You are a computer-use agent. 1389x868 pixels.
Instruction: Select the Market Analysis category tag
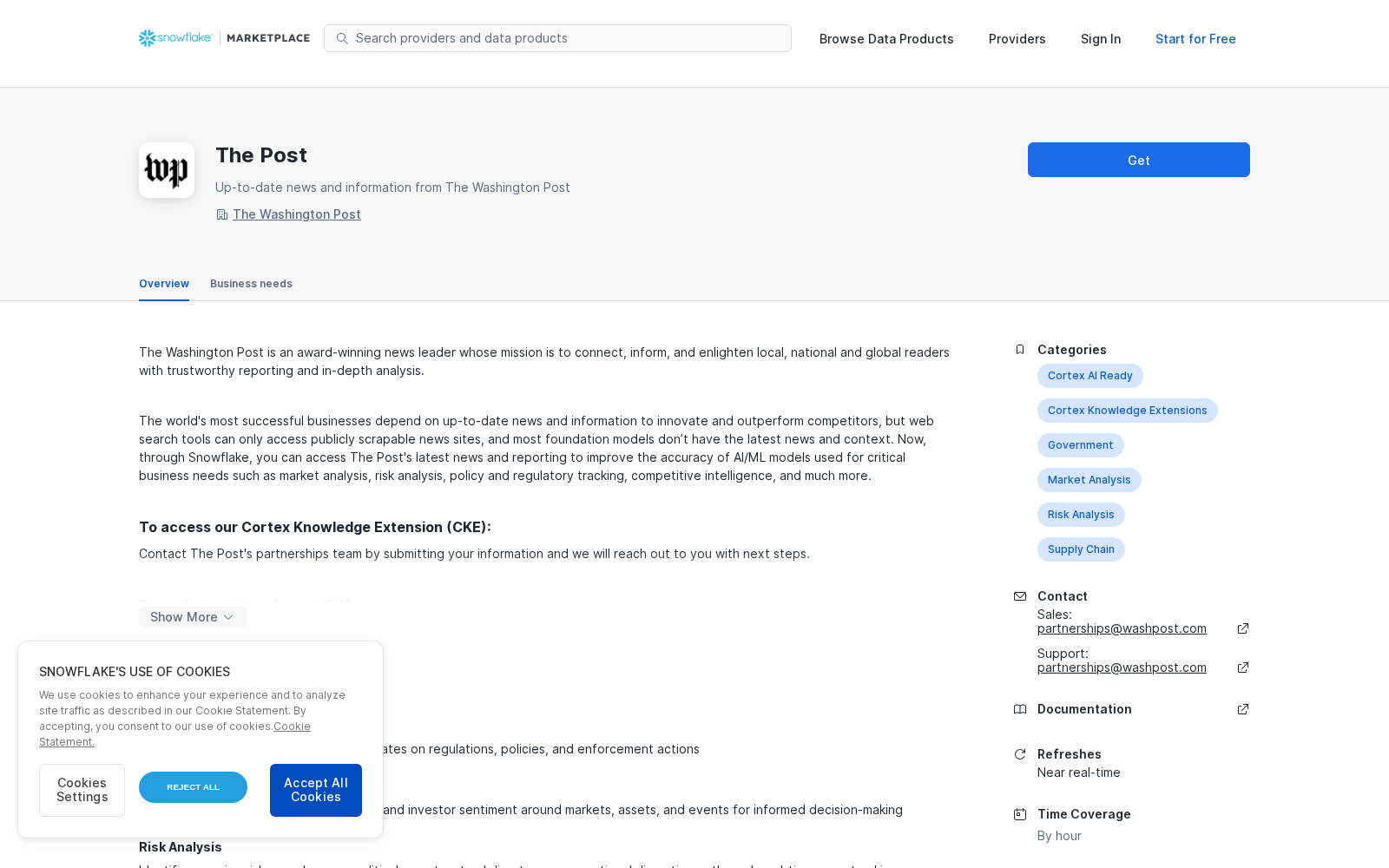click(x=1089, y=480)
